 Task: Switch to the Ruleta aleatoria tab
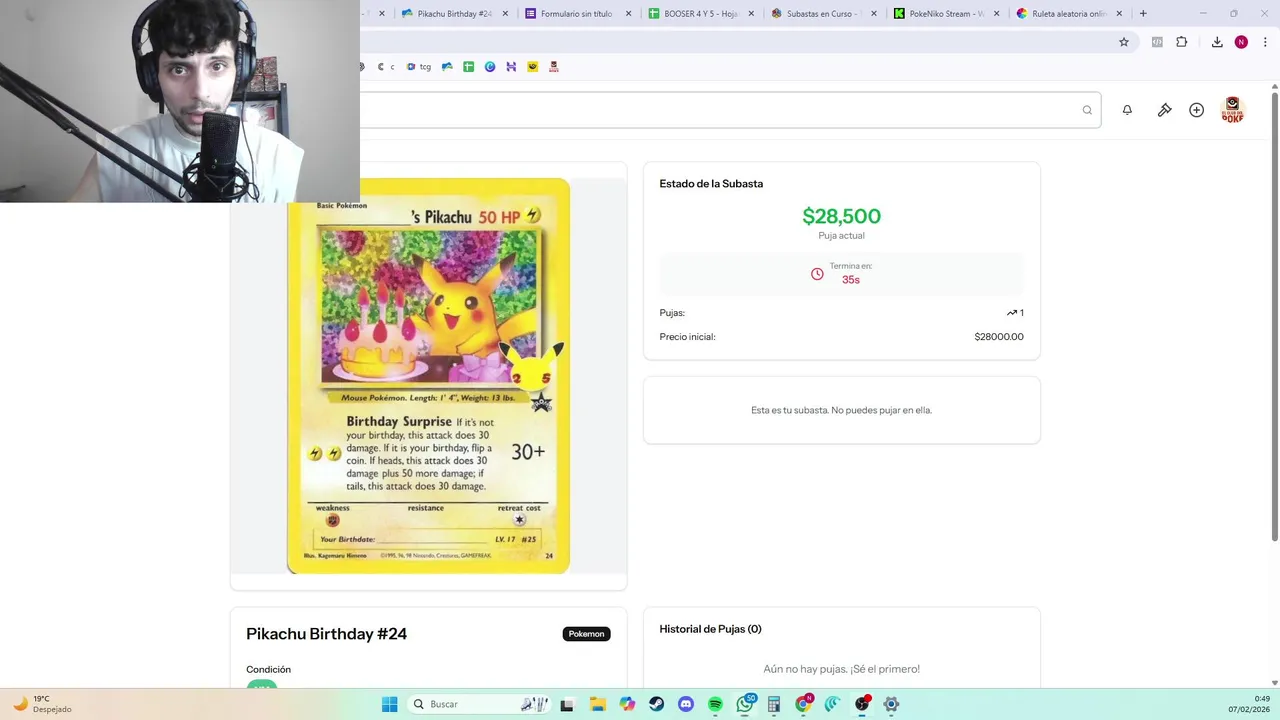1064,14
